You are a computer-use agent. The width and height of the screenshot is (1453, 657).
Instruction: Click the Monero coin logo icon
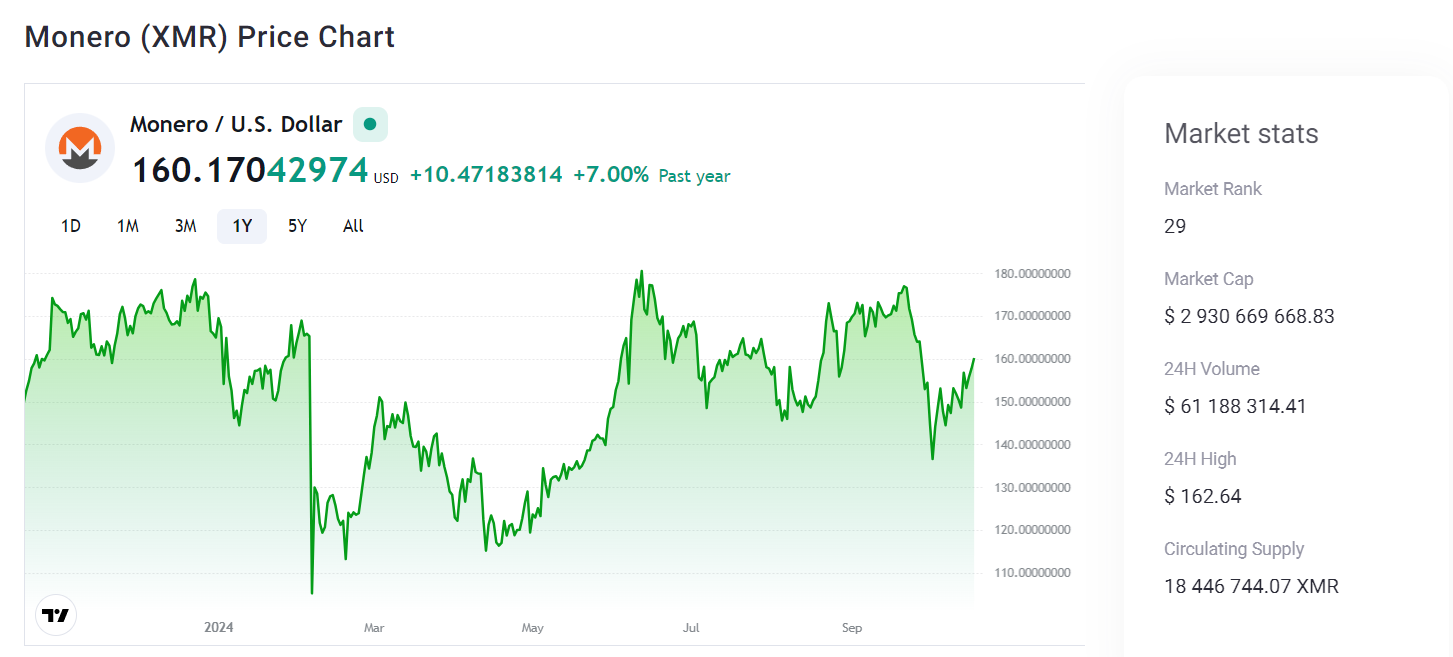click(80, 148)
